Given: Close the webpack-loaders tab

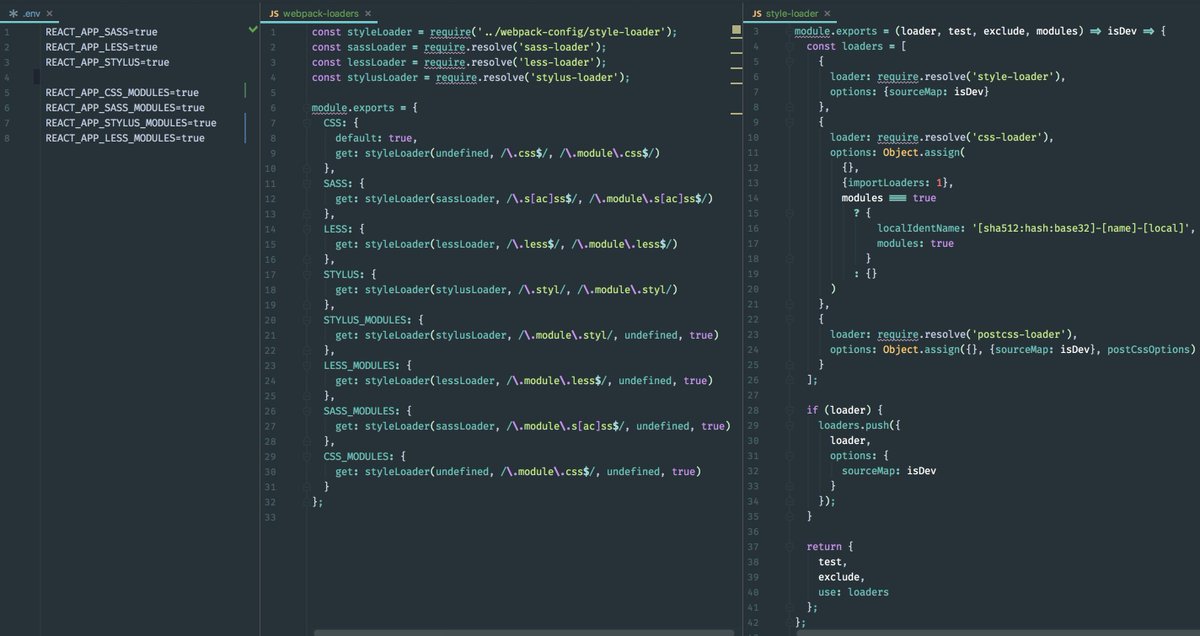Looking at the screenshot, I should 368,14.
